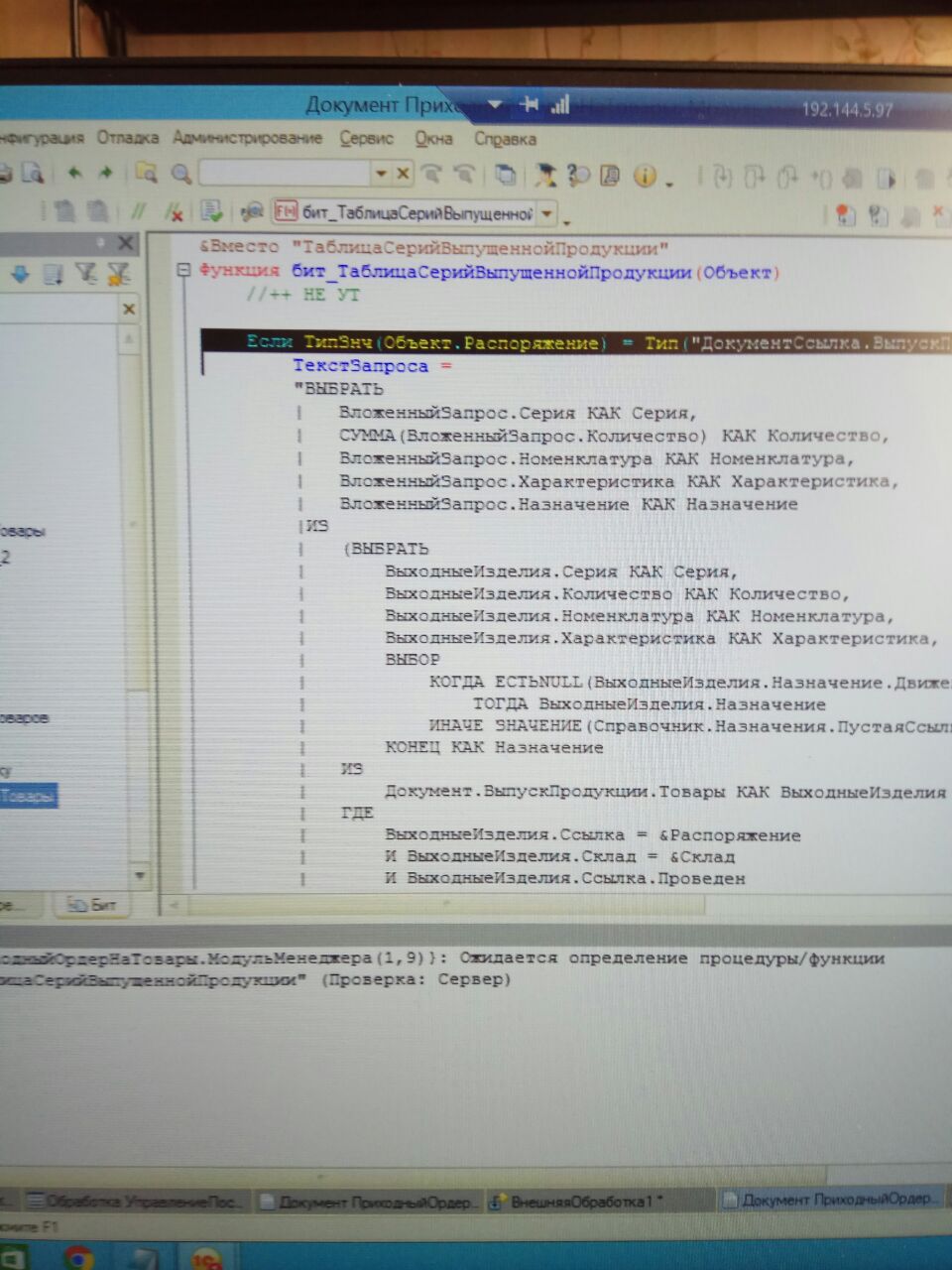Open the search field history dropdown

tap(382, 174)
